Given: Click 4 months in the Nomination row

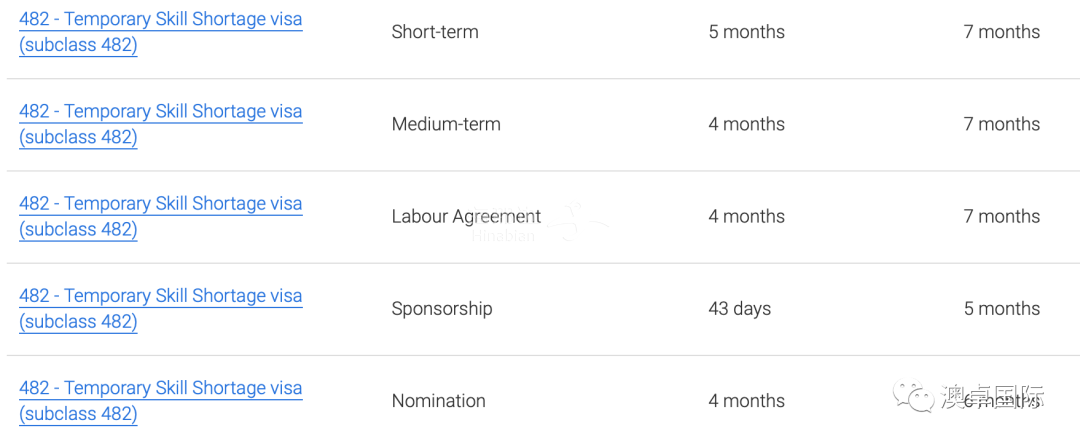Looking at the screenshot, I should coord(746,401).
